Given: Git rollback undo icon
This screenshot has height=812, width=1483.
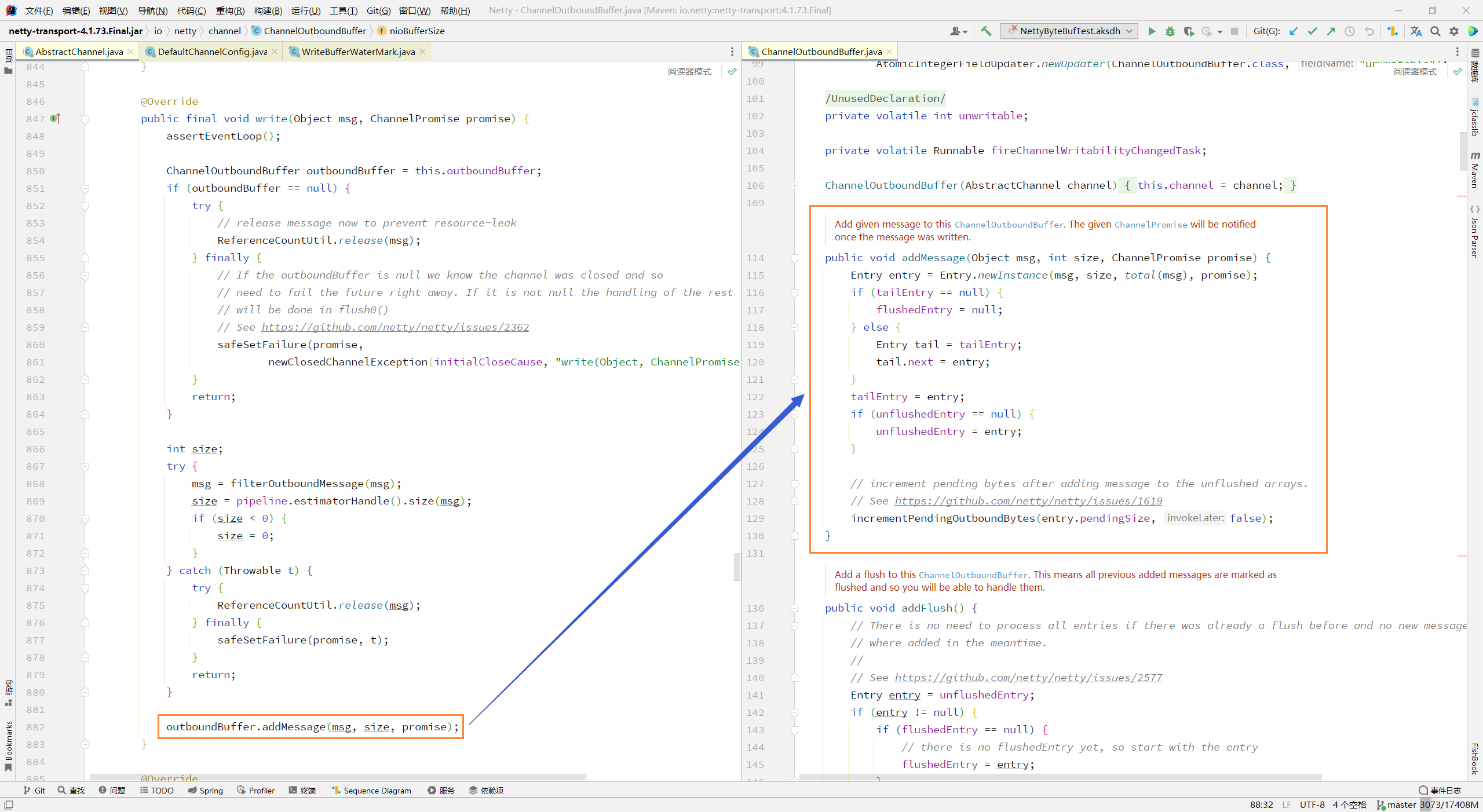Looking at the screenshot, I should tap(1369, 31).
